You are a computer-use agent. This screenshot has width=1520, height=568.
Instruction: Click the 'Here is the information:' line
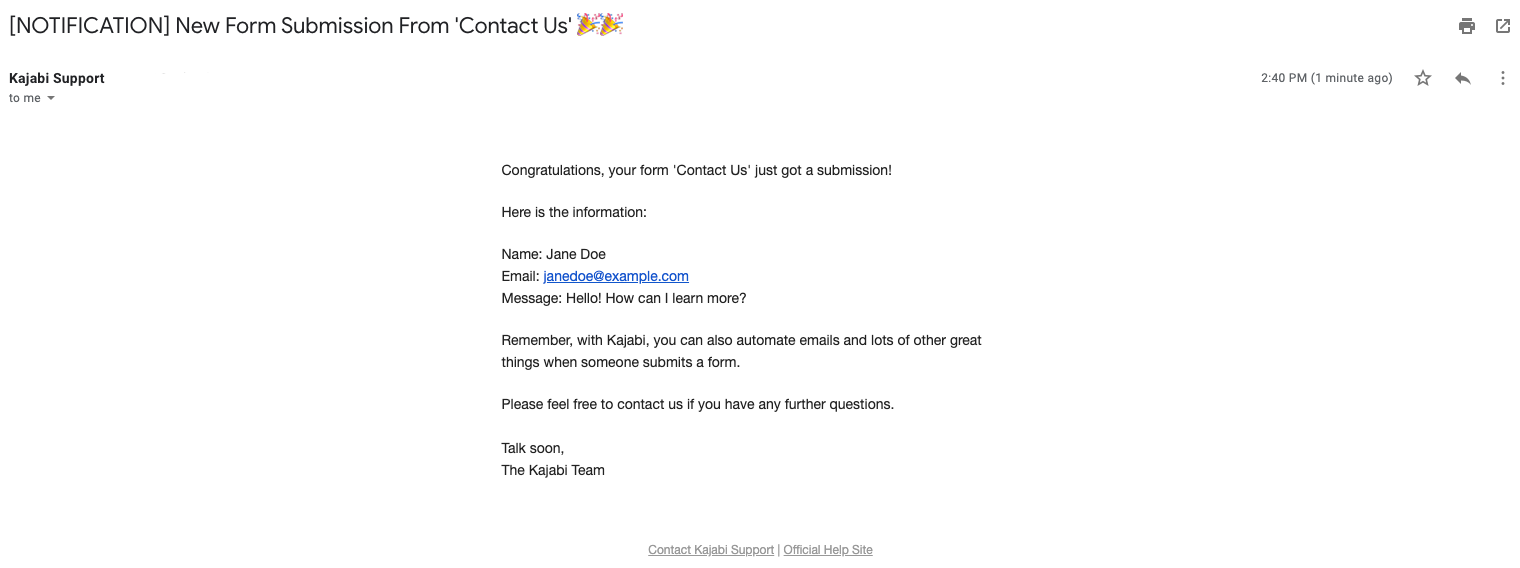point(574,212)
